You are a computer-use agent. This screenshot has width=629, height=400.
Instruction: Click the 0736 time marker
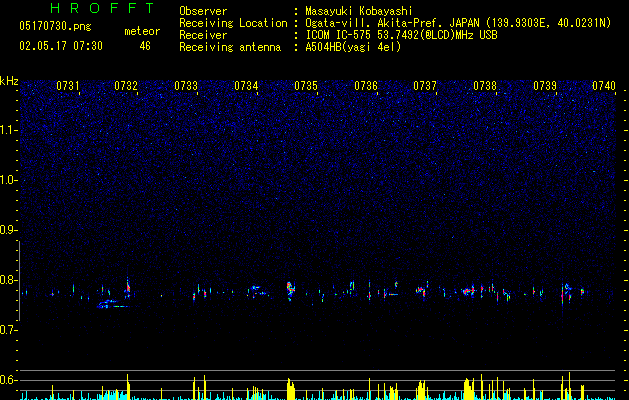pyautogui.click(x=366, y=86)
